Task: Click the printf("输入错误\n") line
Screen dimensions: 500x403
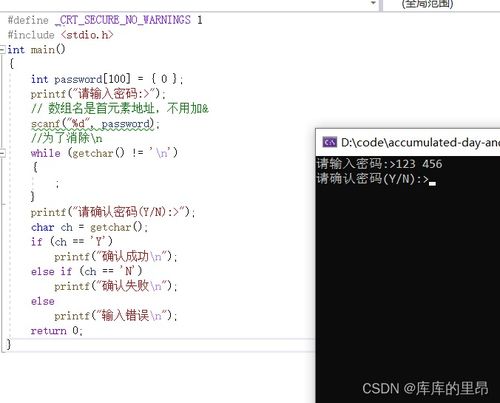Action: click(116, 315)
